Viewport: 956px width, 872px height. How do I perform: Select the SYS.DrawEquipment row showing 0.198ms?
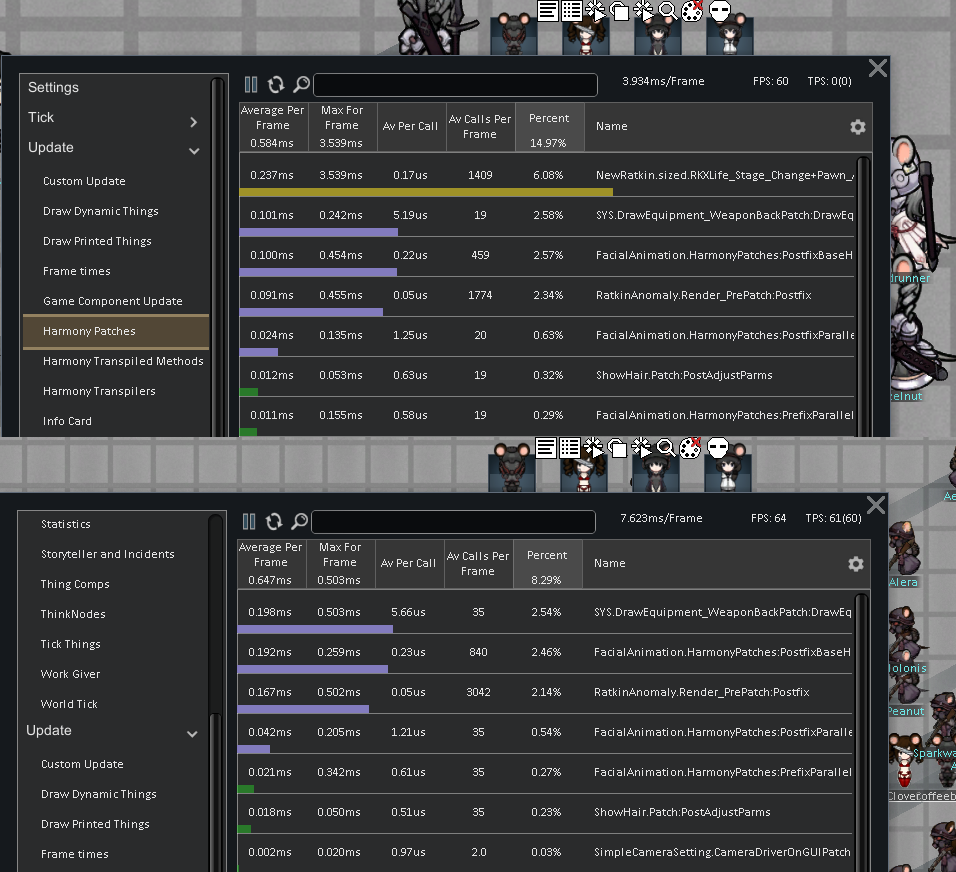point(545,612)
